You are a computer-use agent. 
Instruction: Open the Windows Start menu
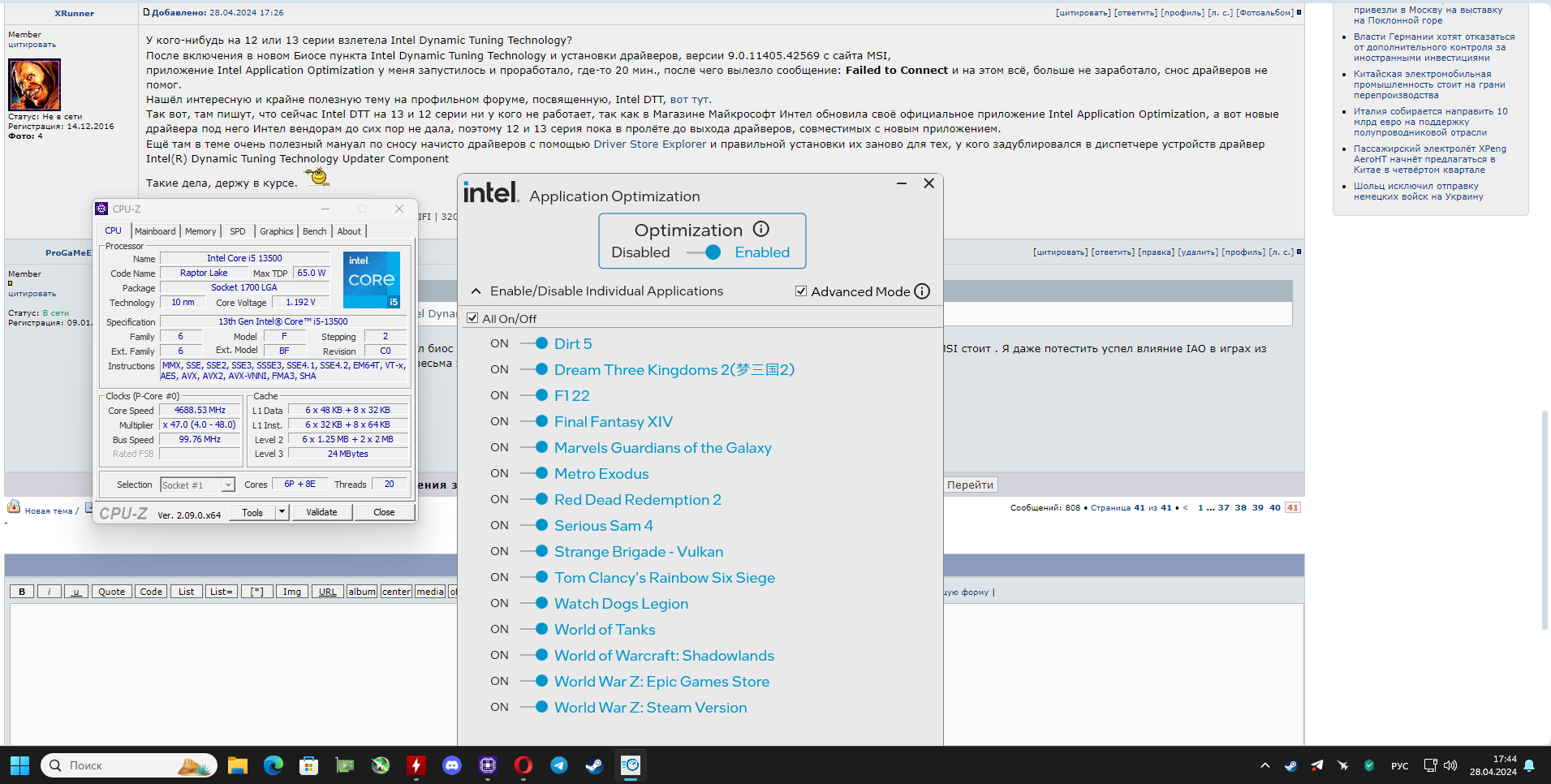(x=19, y=765)
